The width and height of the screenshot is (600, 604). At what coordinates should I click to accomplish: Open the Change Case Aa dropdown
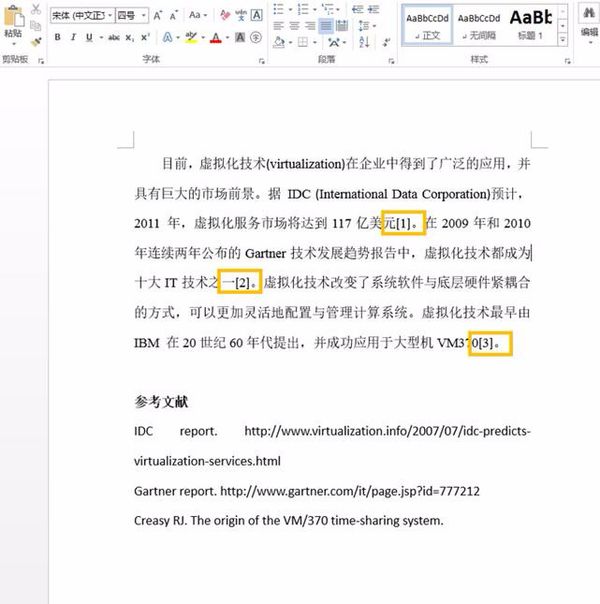[198, 15]
